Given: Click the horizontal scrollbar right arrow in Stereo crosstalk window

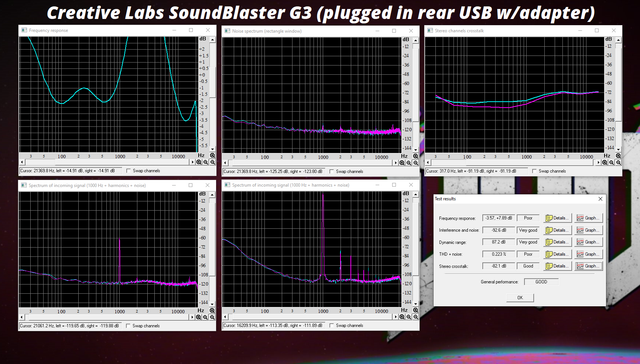Looking at the screenshot, I should 599,162.
